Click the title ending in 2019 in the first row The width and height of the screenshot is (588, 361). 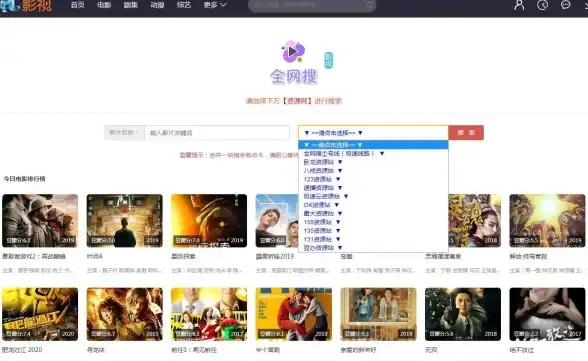[274, 256]
